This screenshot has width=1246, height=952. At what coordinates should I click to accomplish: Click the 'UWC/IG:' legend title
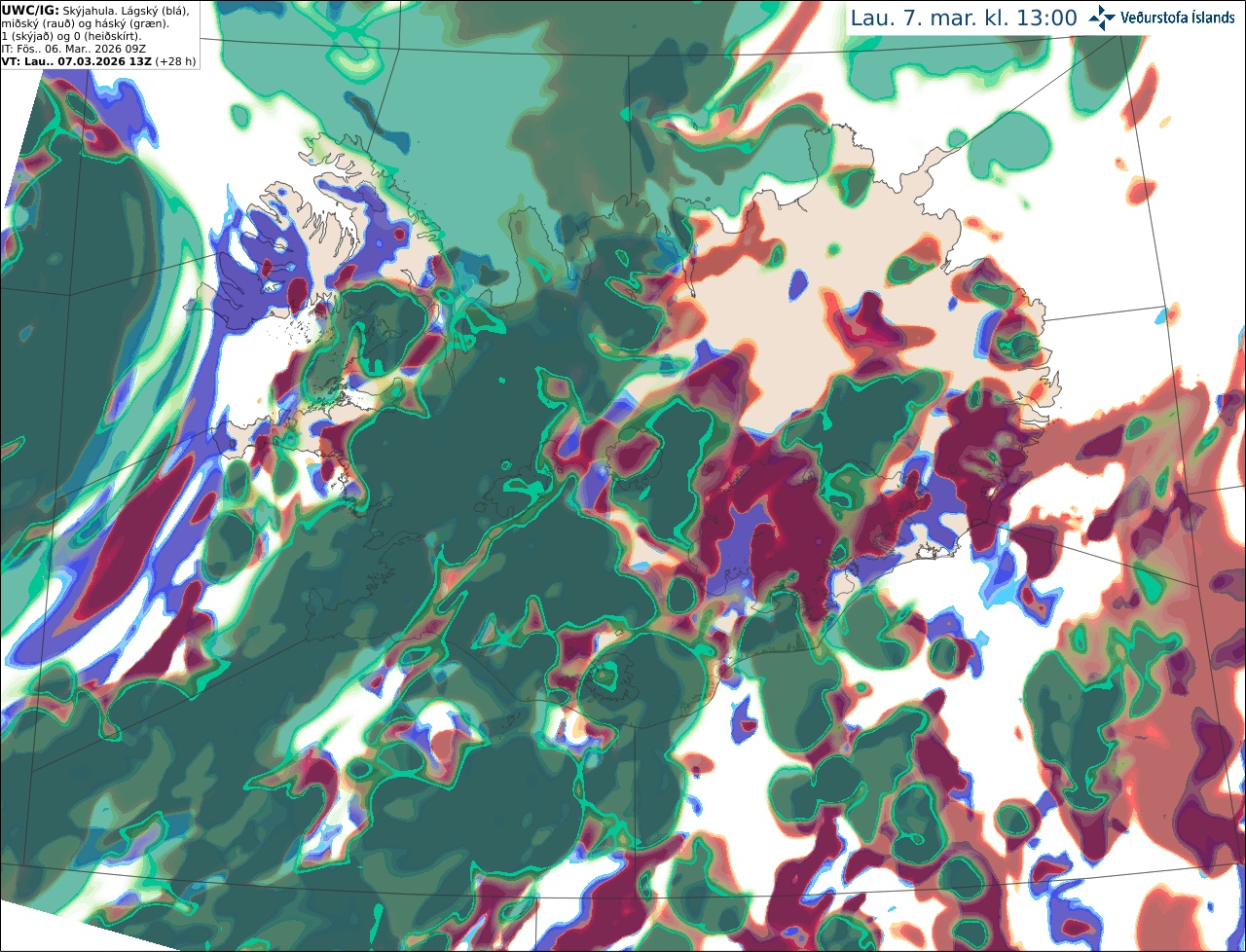pos(28,11)
